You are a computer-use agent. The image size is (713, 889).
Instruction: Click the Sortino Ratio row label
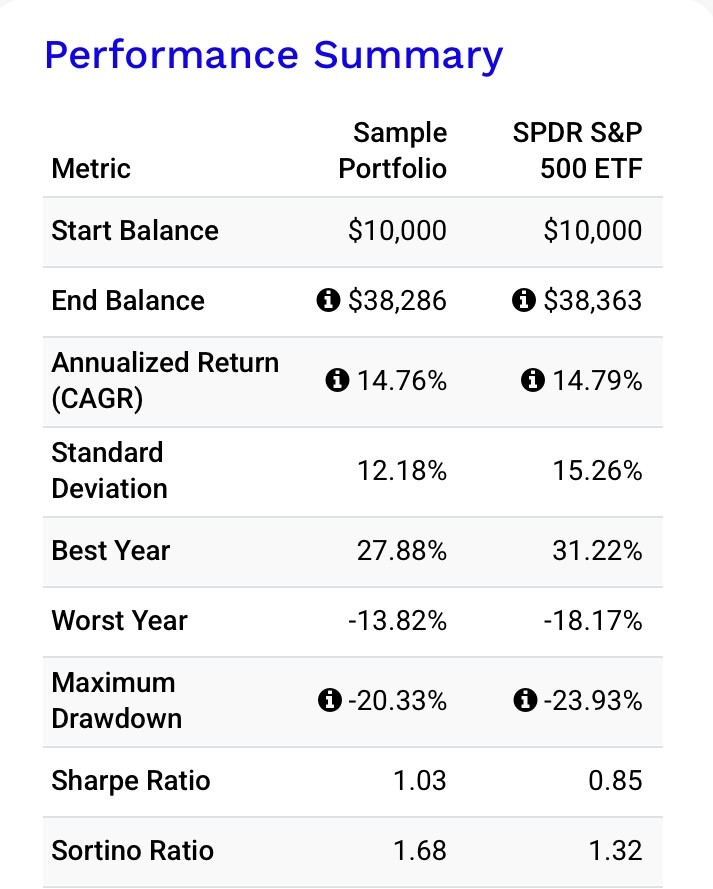[133, 851]
